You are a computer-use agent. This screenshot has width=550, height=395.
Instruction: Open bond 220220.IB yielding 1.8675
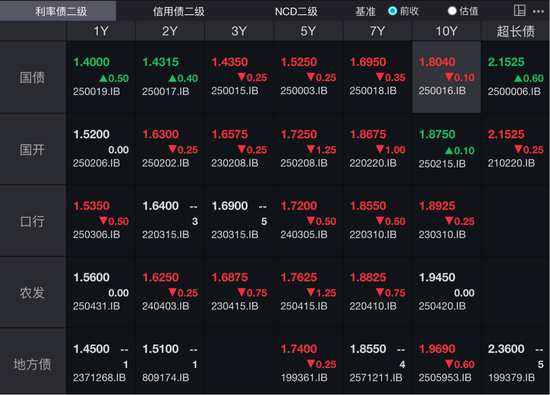tap(377, 149)
